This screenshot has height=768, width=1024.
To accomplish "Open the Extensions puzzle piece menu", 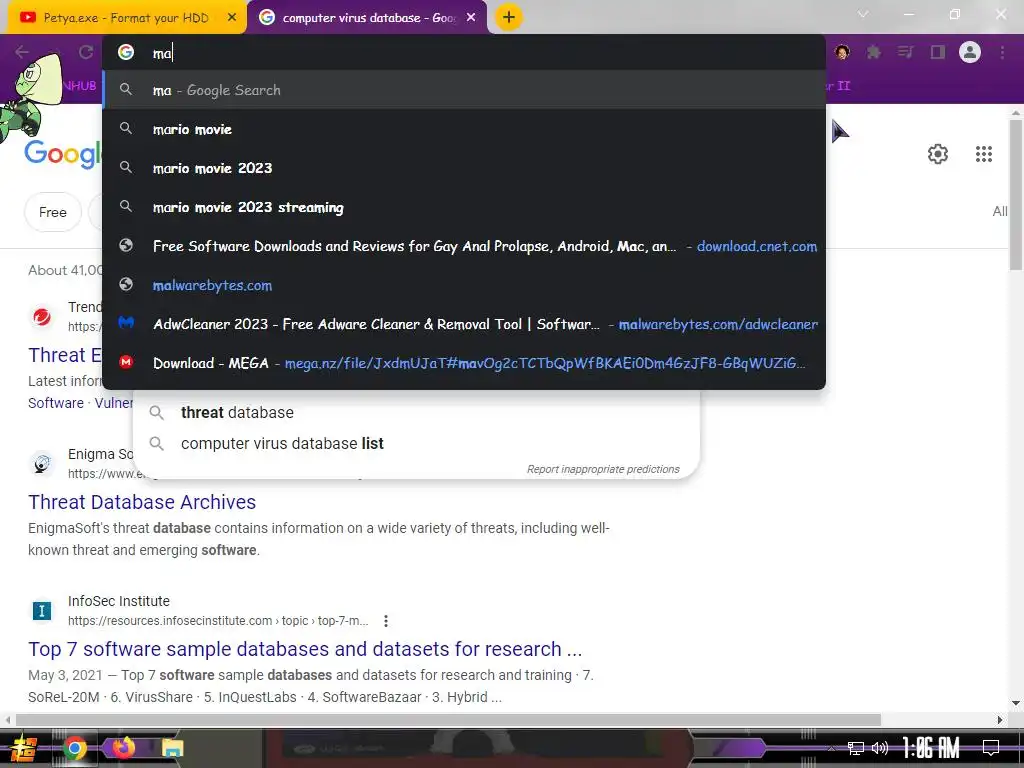I will (874, 52).
